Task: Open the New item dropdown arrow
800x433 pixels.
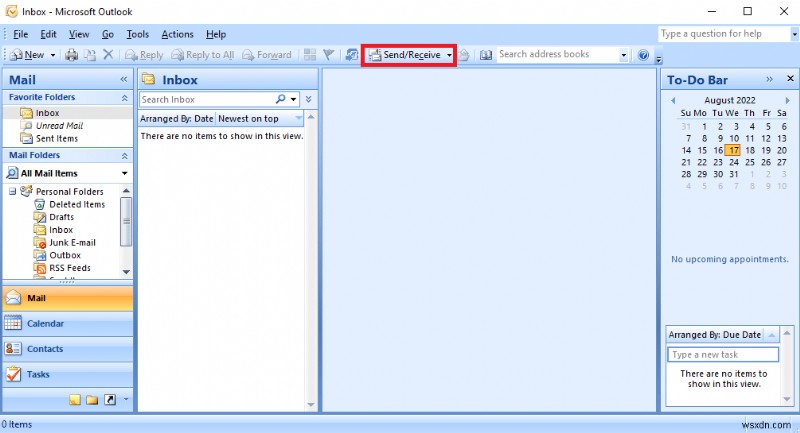Action: click(x=53, y=55)
